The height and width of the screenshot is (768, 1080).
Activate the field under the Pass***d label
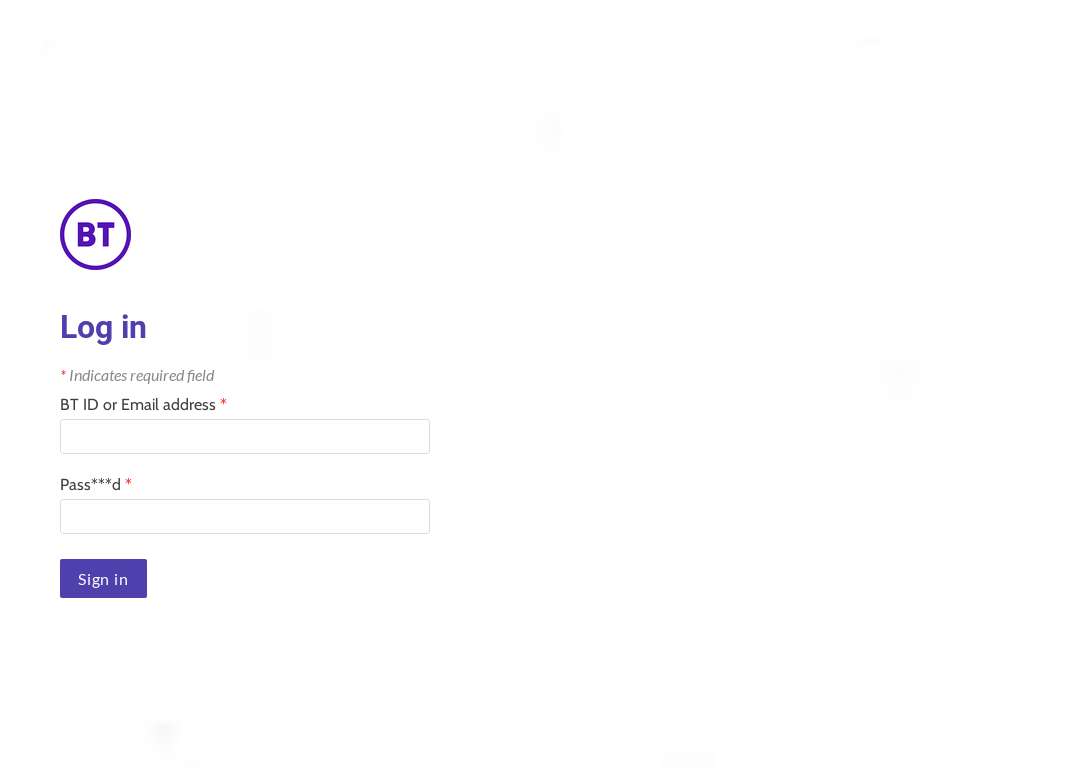(x=245, y=517)
